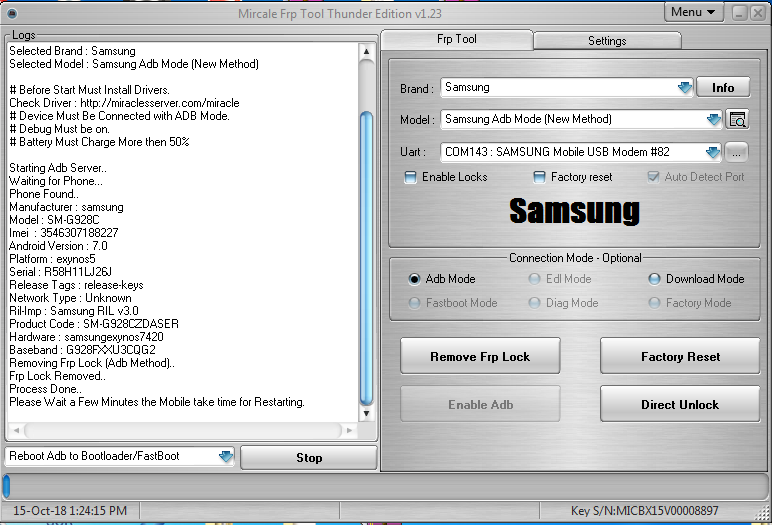The height and width of the screenshot is (525, 772).
Task: Click the logs vertical scrollbar thumb
Action: pyautogui.click(x=366, y=259)
